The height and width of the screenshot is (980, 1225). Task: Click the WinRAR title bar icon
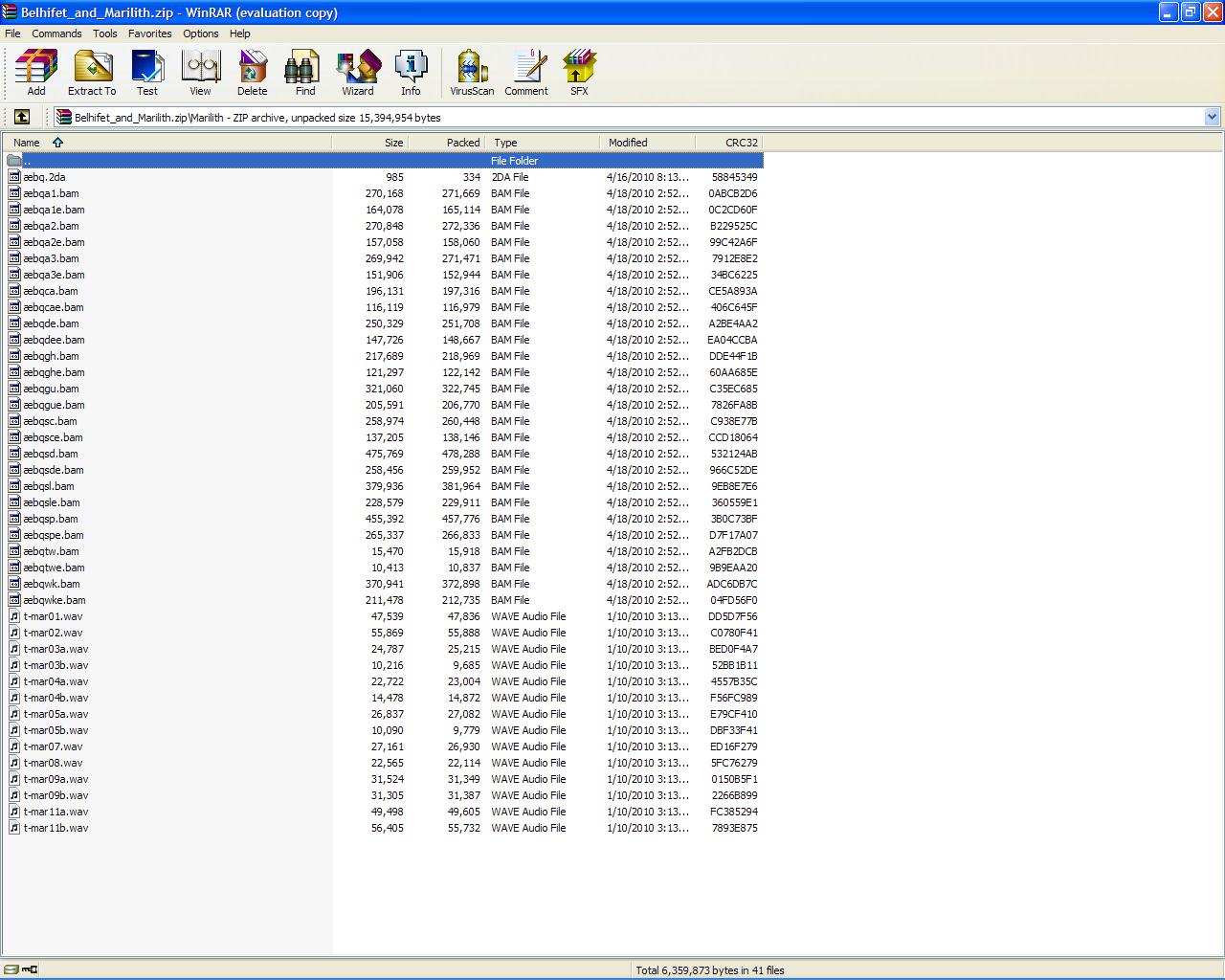coord(11,11)
